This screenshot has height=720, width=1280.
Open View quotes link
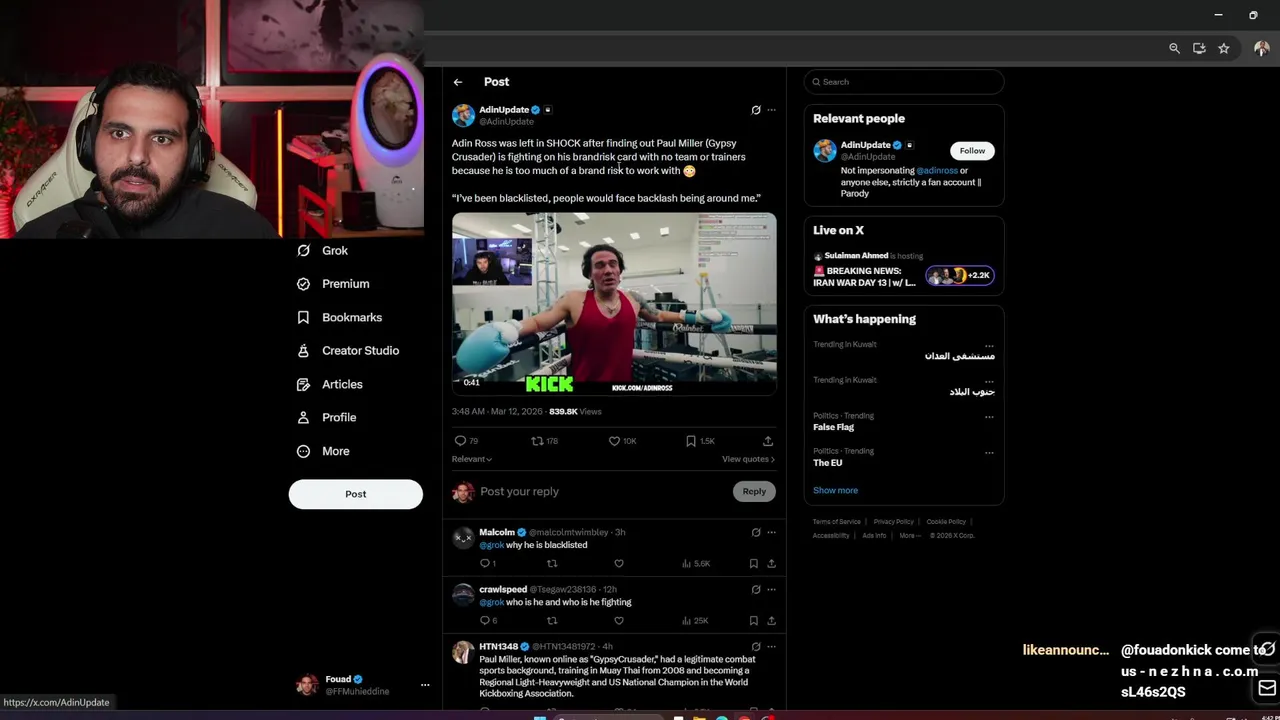(748, 459)
